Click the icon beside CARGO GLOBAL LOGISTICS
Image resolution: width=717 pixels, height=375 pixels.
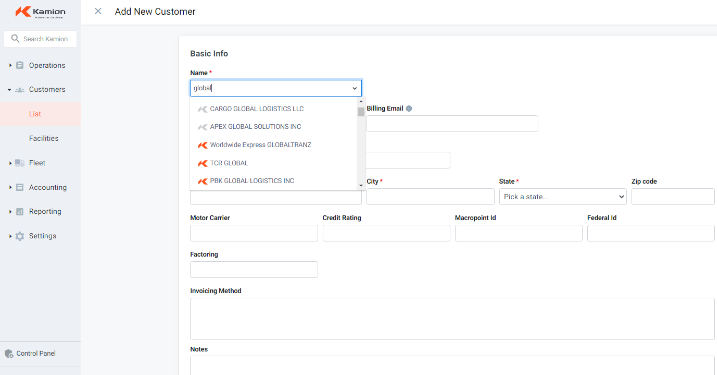click(x=202, y=109)
